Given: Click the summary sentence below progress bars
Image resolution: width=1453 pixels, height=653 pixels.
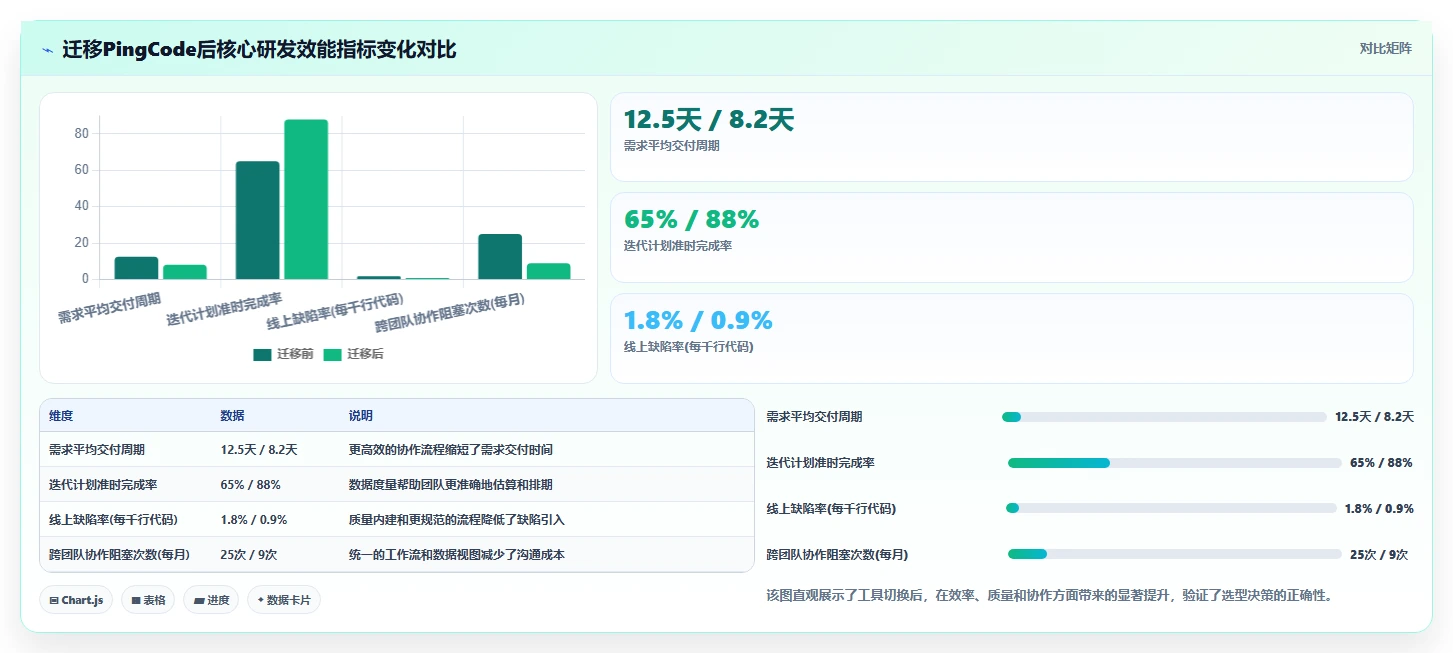Looking at the screenshot, I should [1049, 595].
